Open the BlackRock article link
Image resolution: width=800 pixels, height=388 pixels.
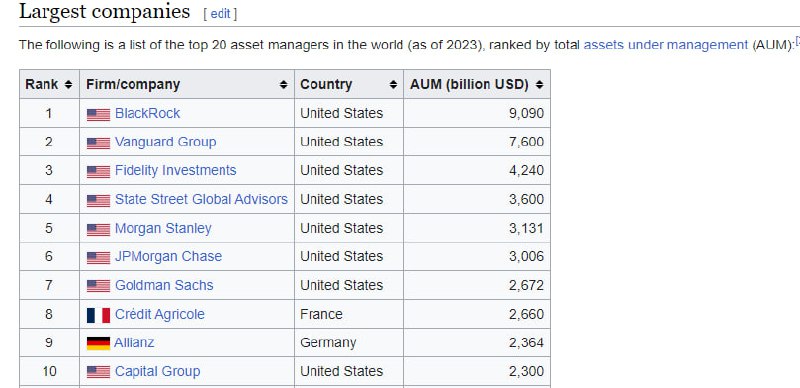[x=147, y=113]
